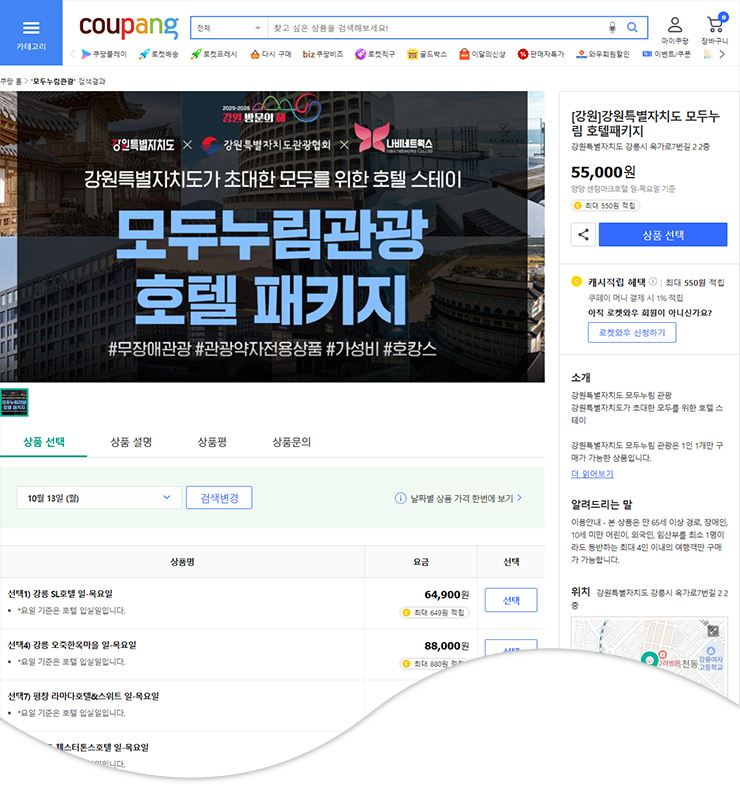740x790 pixels.
Task: Open 마이쿠팡 account icon
Action: tap(675, 31)
